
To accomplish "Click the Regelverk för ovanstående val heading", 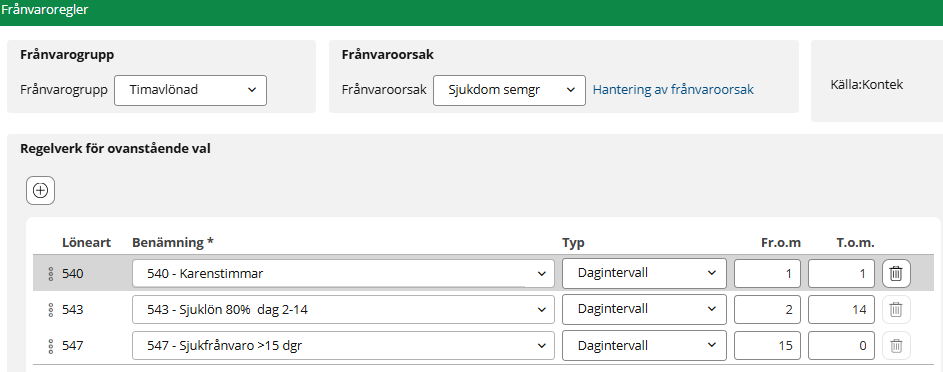I will pos(115,149).
